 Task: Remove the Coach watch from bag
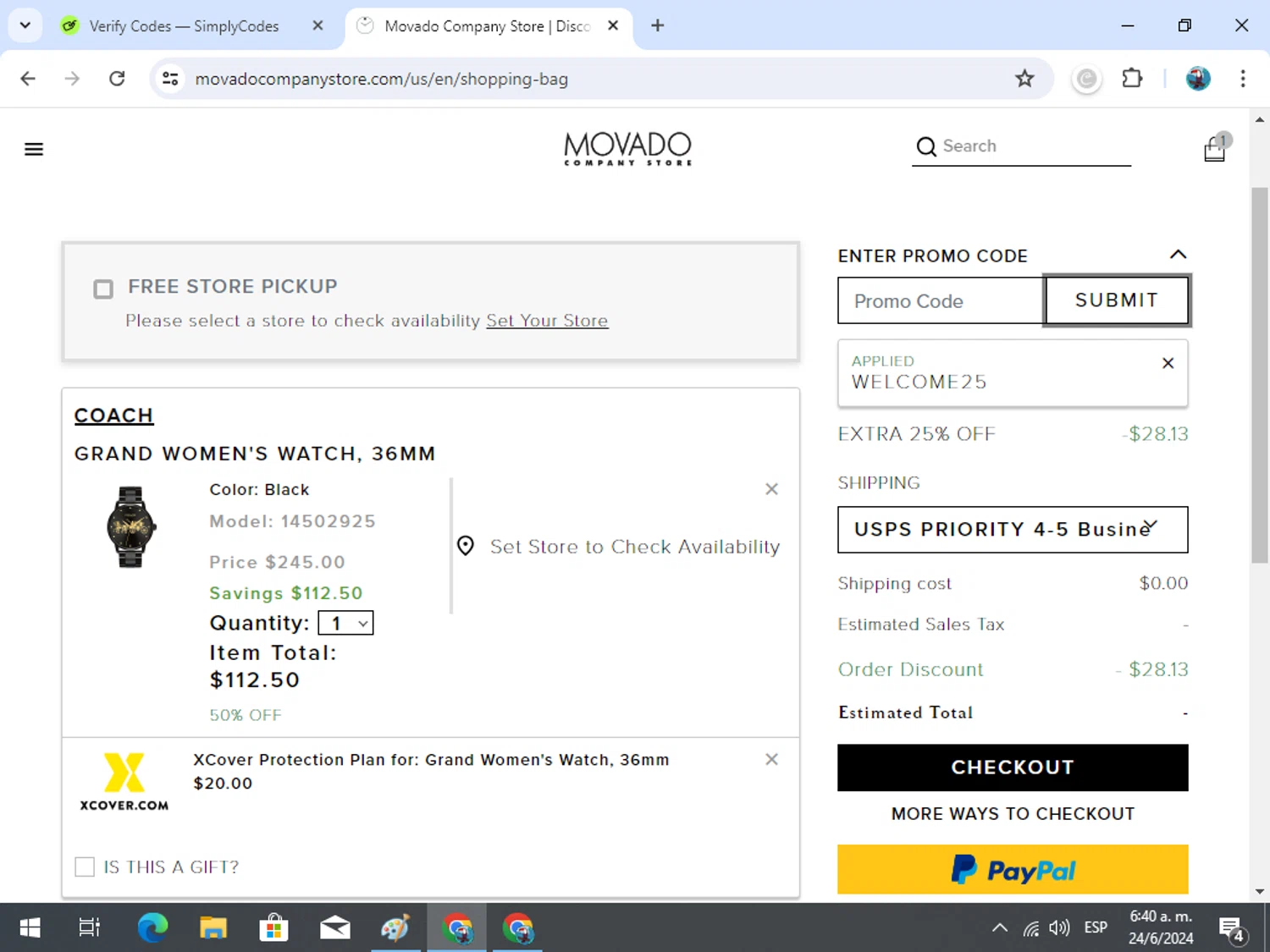click(x=771, y=489)
